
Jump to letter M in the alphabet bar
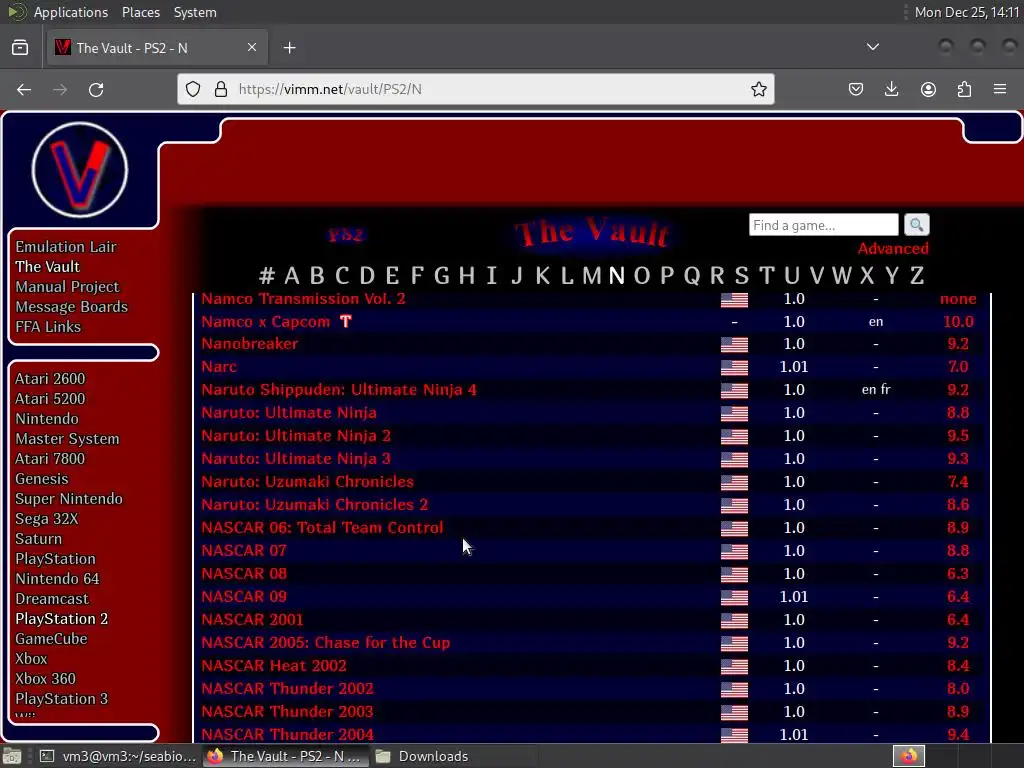tap(591, 276)
